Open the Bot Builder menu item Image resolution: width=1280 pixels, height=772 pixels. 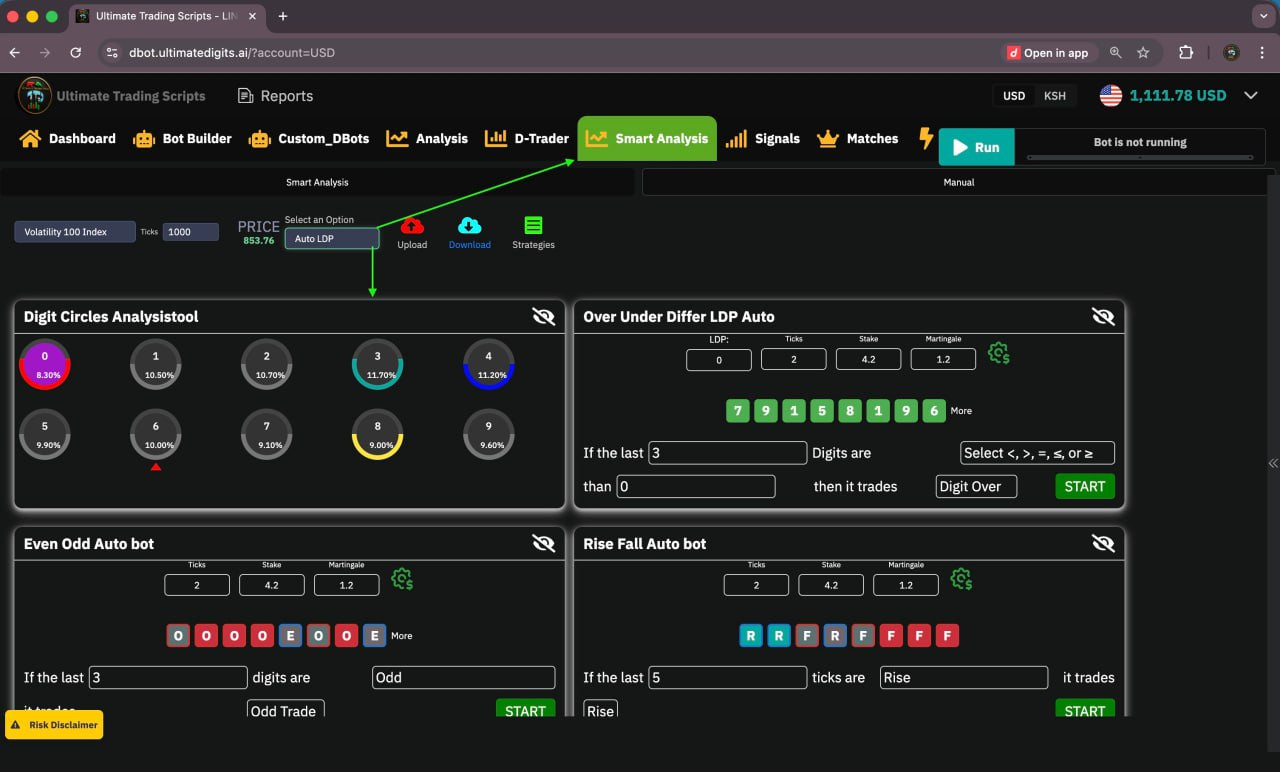pyautogui.click(x=182, y=139)
